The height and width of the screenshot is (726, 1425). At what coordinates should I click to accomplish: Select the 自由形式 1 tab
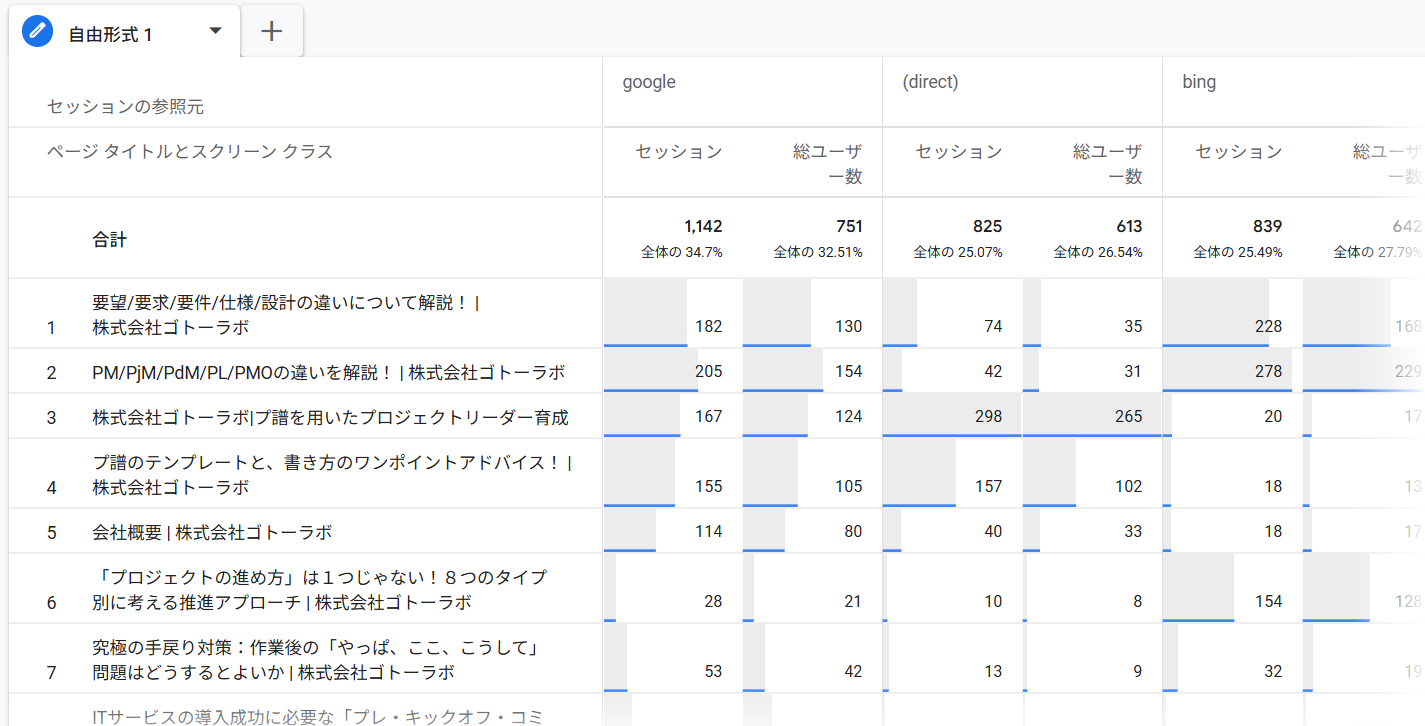110,35
